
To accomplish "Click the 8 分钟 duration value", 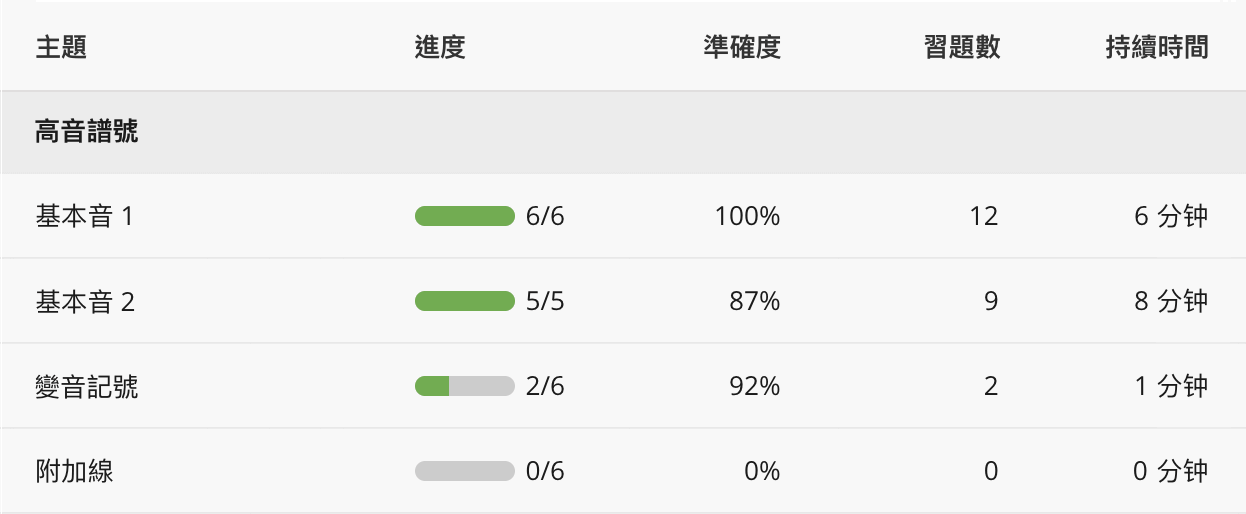I will pyautogui.click(x=1171, y=301).
